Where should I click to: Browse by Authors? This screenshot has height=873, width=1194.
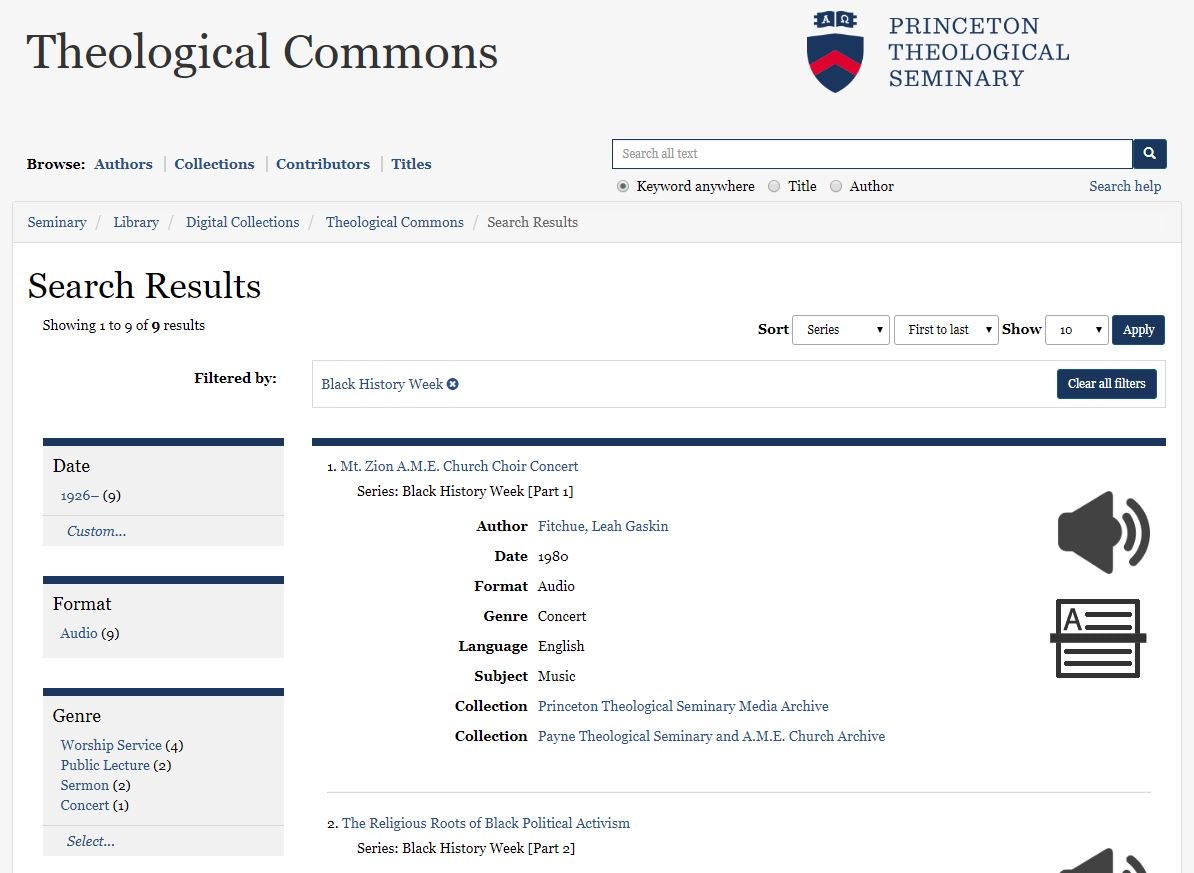(x=123, y=164)
